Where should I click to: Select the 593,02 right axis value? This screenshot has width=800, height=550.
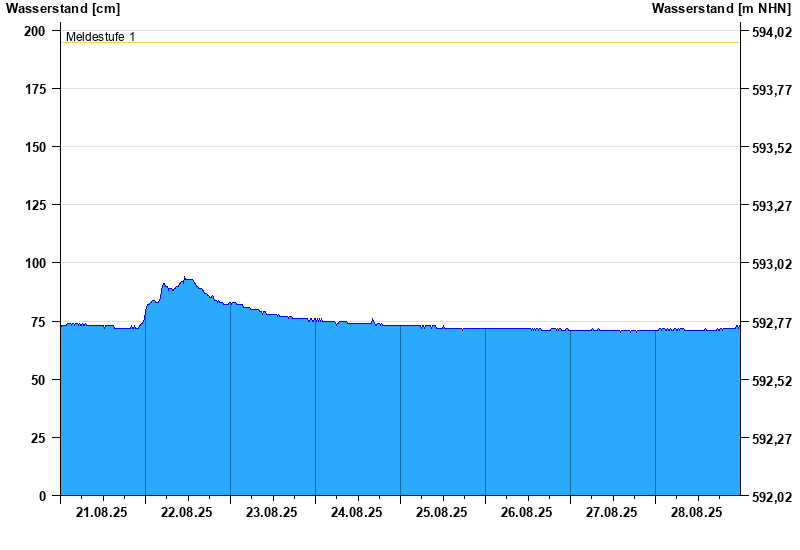(x=771, y=265)
